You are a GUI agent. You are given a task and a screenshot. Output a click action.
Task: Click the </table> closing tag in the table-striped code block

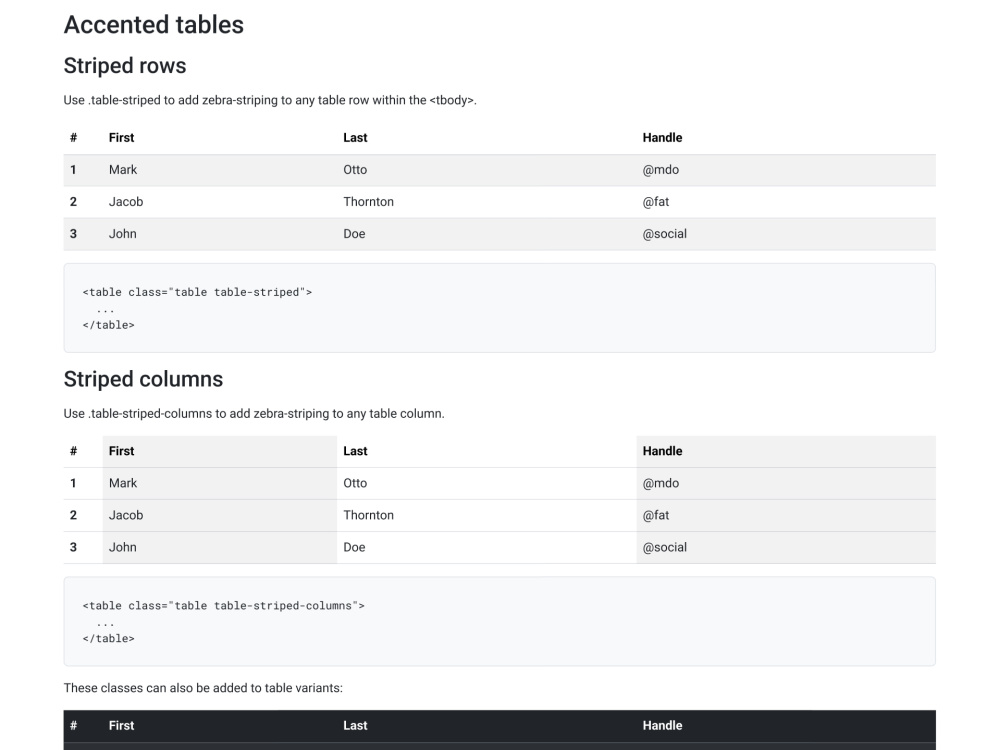108,325
